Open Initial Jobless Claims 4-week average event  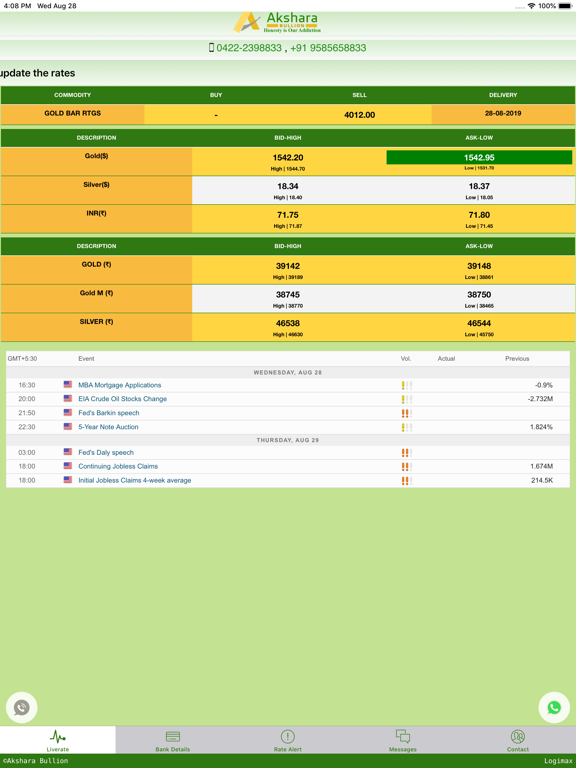tap(135, 480)
